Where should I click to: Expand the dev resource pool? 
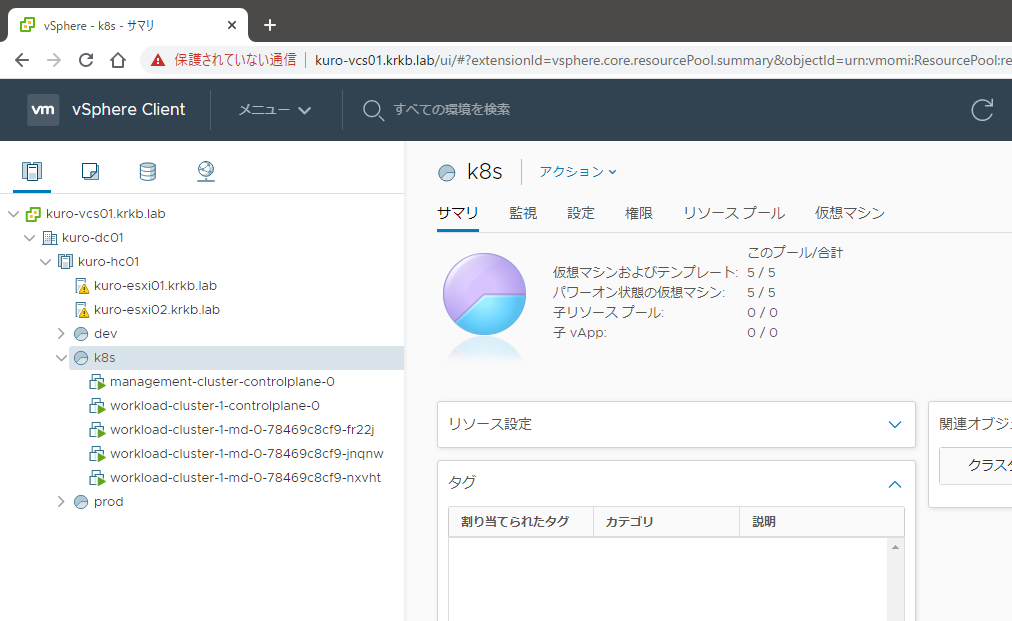(x=61, y=333)
